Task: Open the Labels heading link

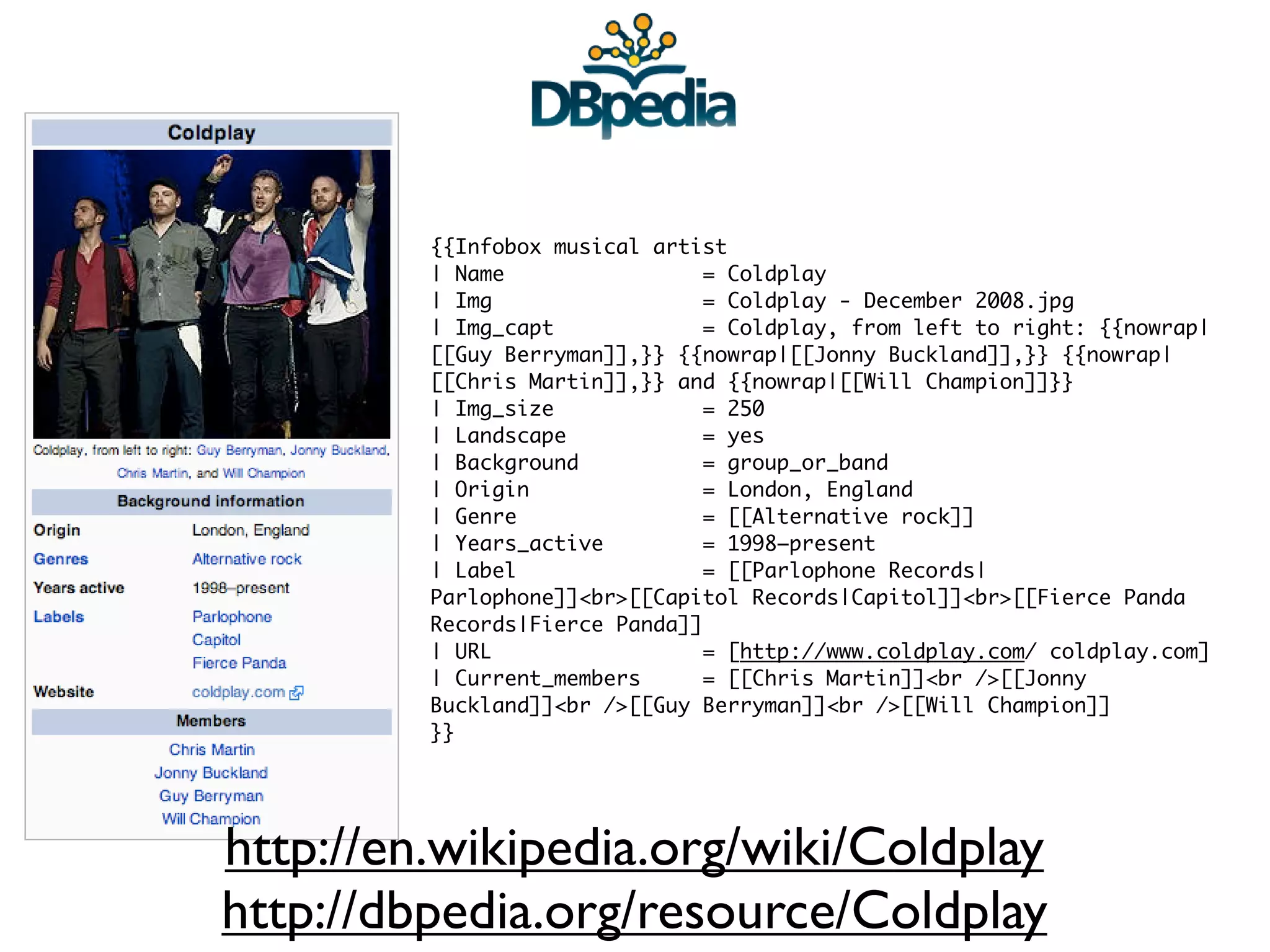Action: tap(58, 617)
